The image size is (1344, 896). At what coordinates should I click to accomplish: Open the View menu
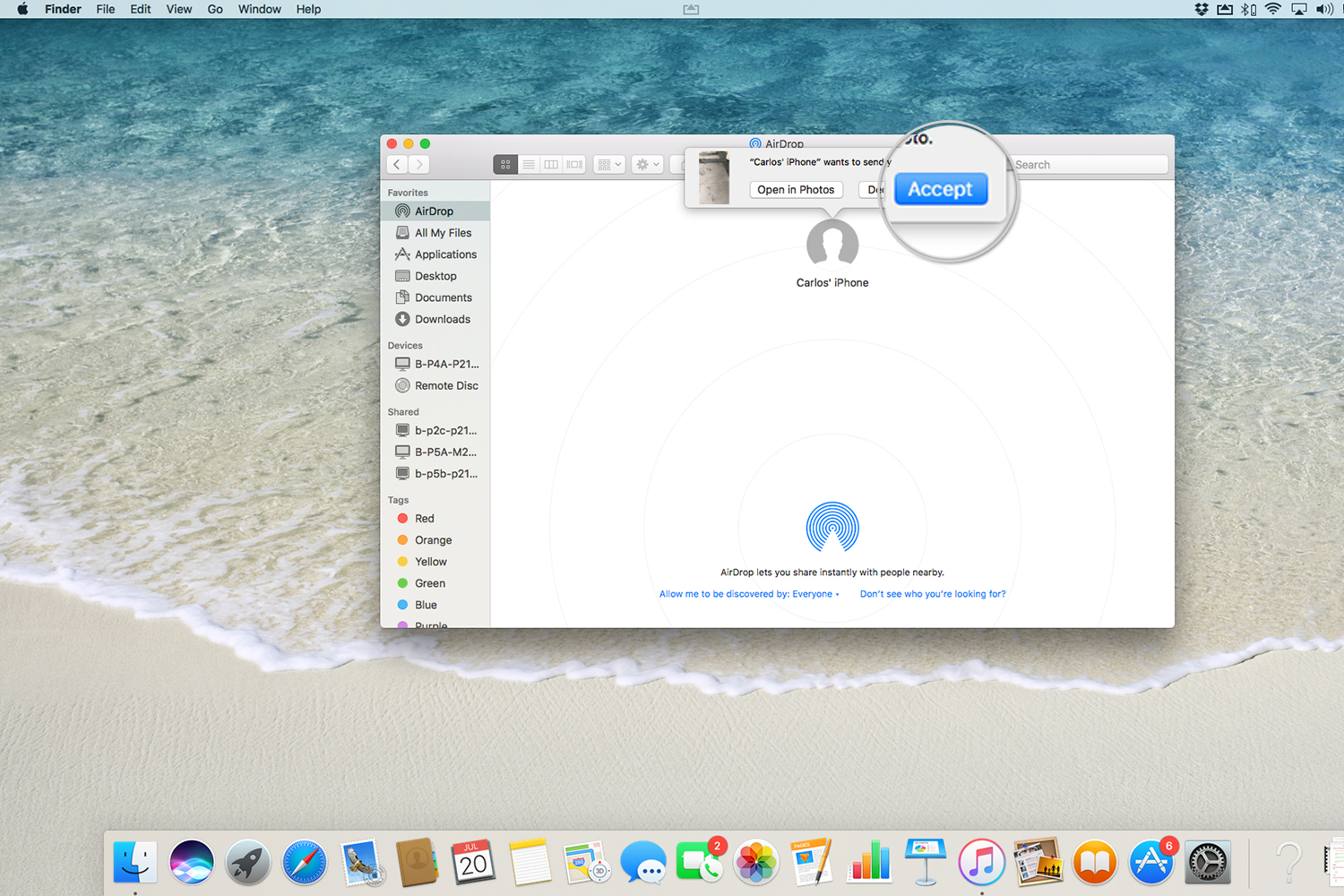tap(179, 9)
